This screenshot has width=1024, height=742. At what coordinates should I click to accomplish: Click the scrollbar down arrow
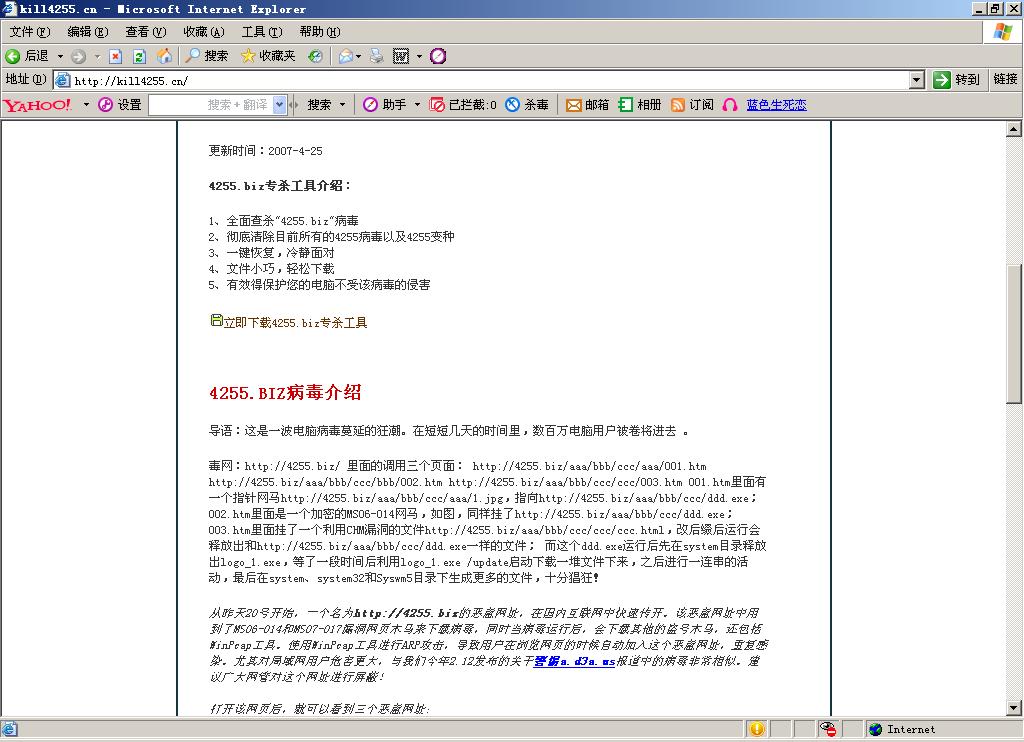pos(1013,707)
